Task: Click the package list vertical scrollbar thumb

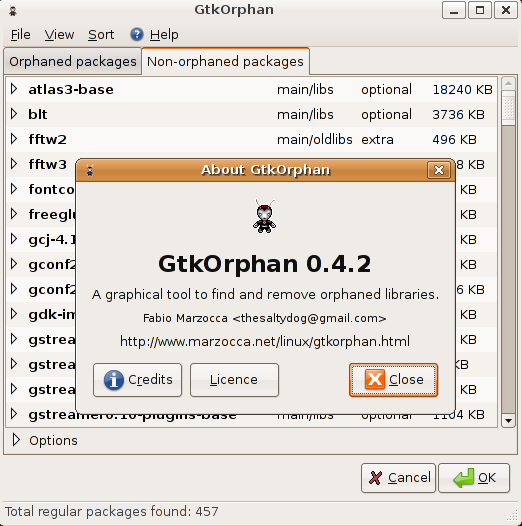Action: (508, 109)
